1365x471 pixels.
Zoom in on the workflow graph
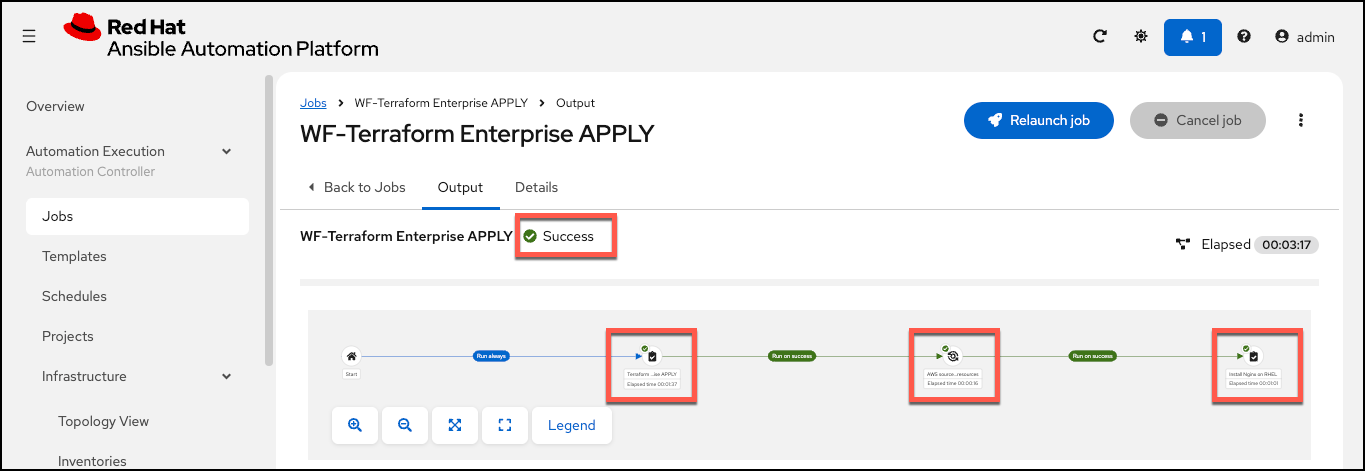(x=354, y=425)
